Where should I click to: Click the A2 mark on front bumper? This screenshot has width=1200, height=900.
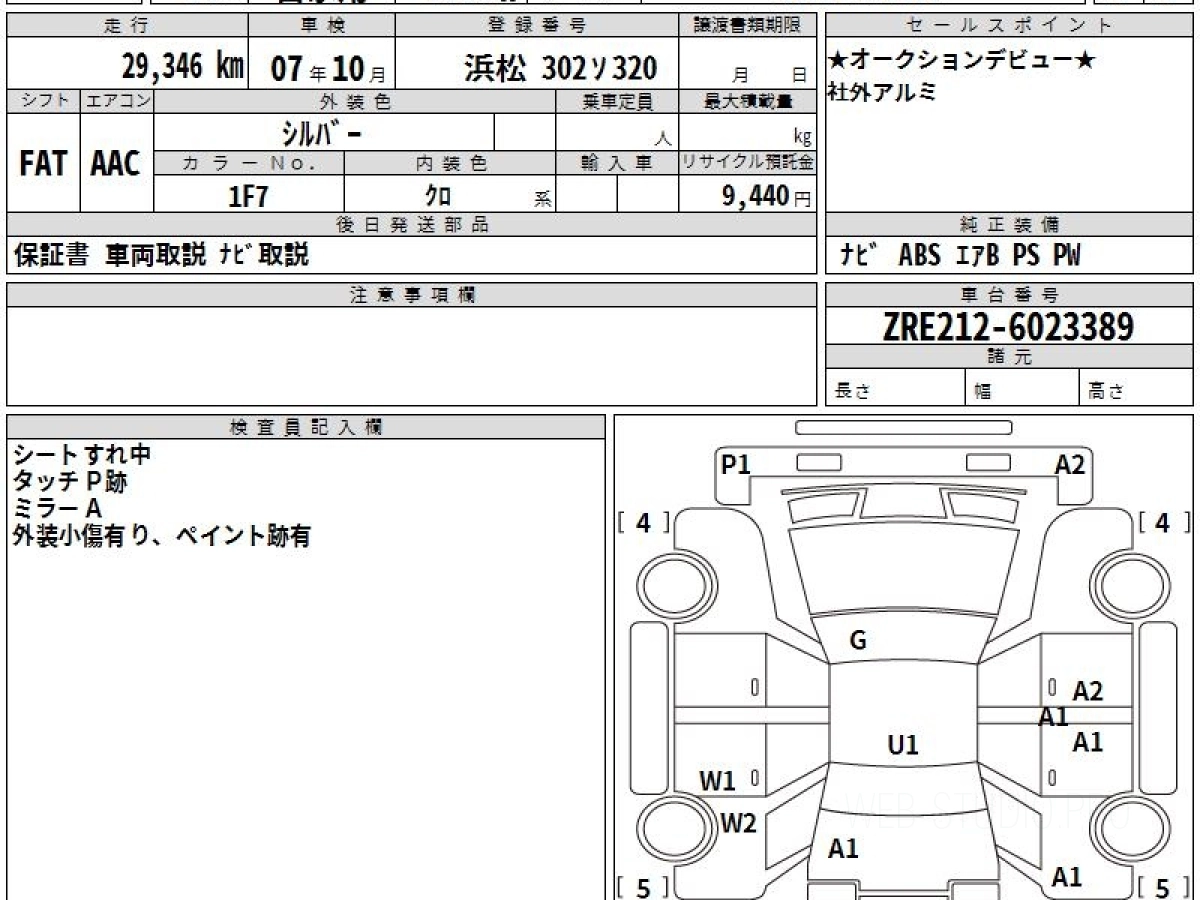[1070, 463]
